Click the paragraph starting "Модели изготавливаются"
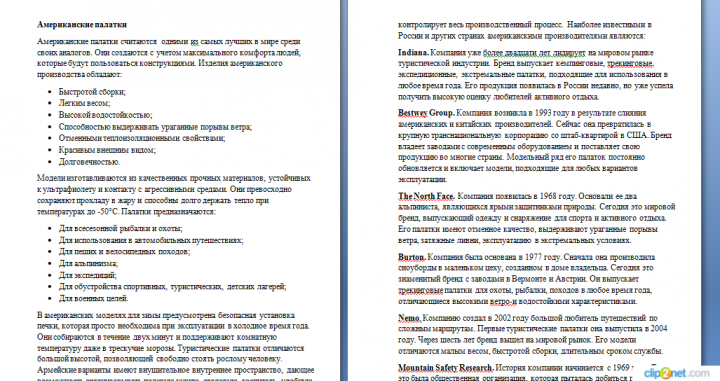 pos(174,195)
